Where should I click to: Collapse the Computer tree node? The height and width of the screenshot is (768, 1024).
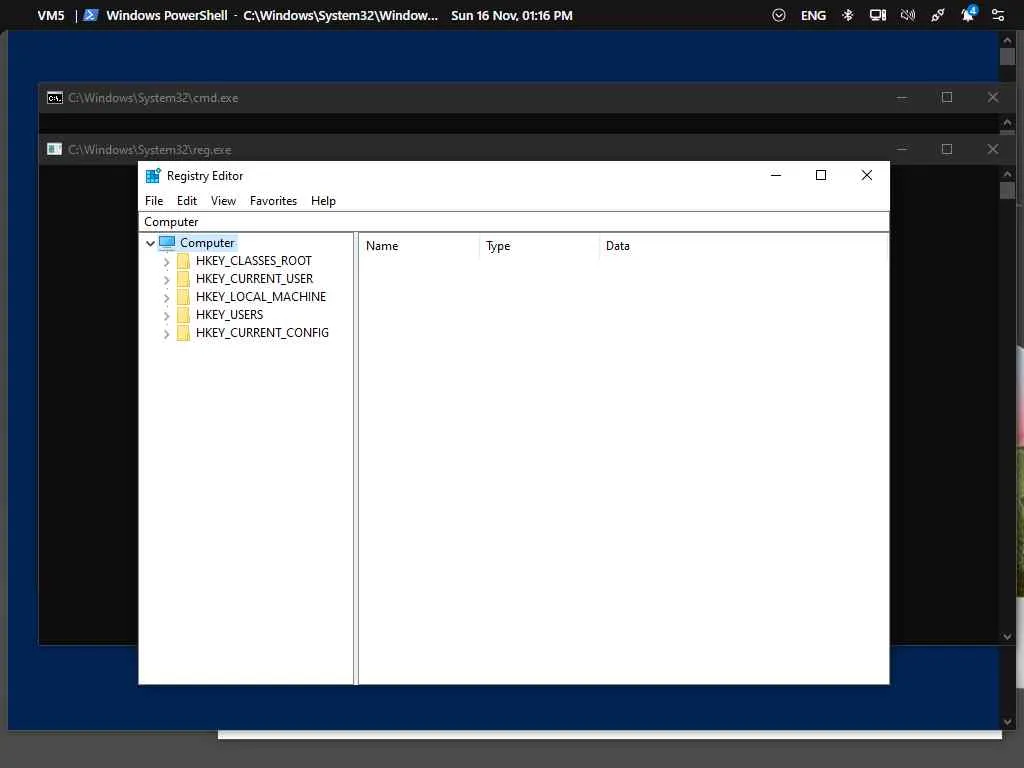coord(150,243)
